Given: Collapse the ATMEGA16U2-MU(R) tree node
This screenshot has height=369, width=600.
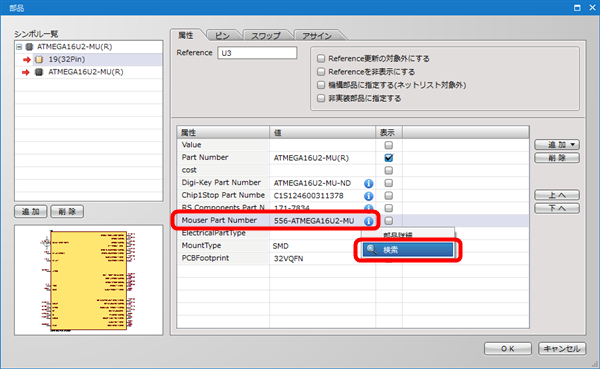Looking at the screenshot, I should pos(19,47).
